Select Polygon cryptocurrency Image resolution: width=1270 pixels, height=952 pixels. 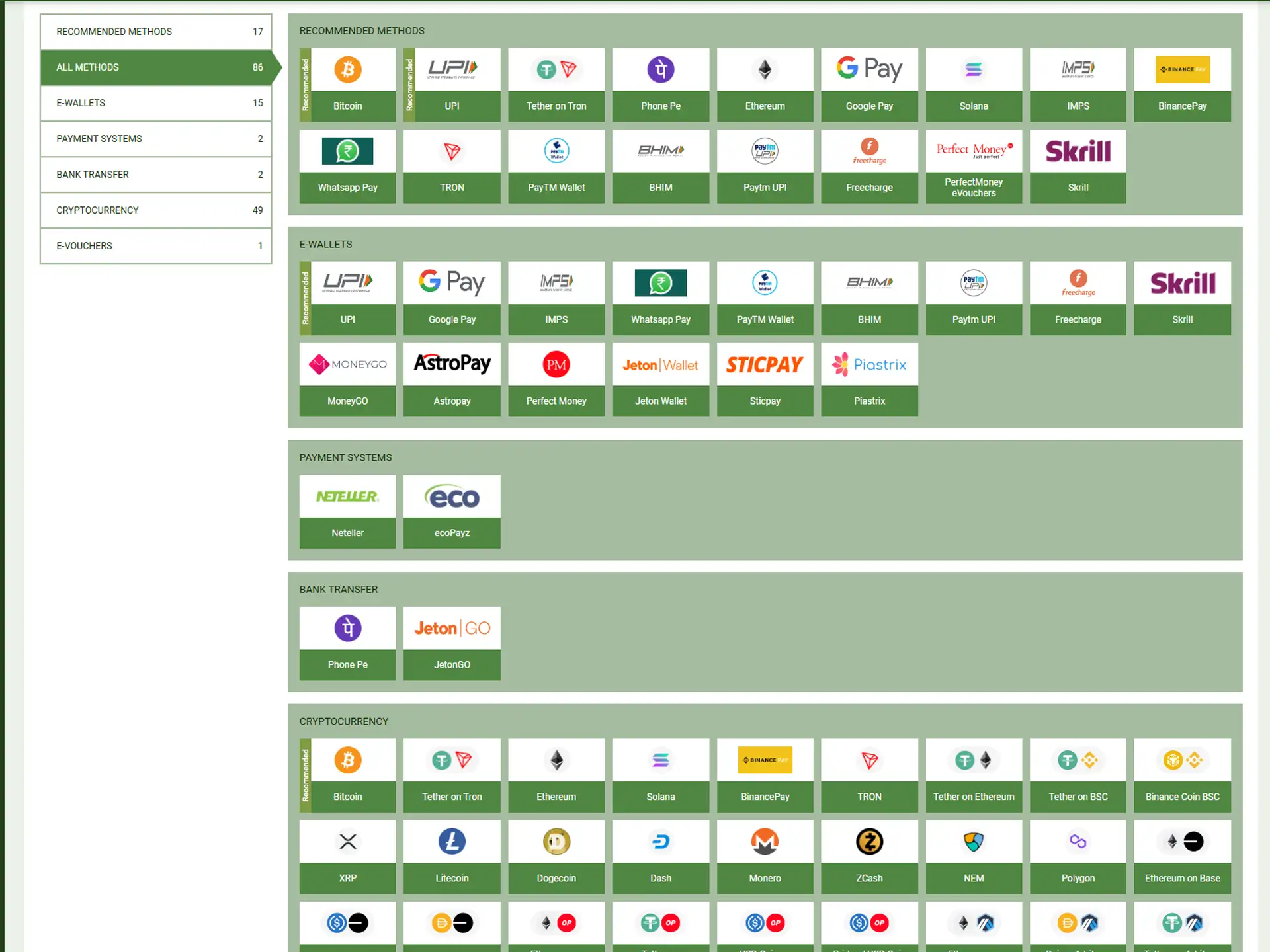coord(1078,857)
